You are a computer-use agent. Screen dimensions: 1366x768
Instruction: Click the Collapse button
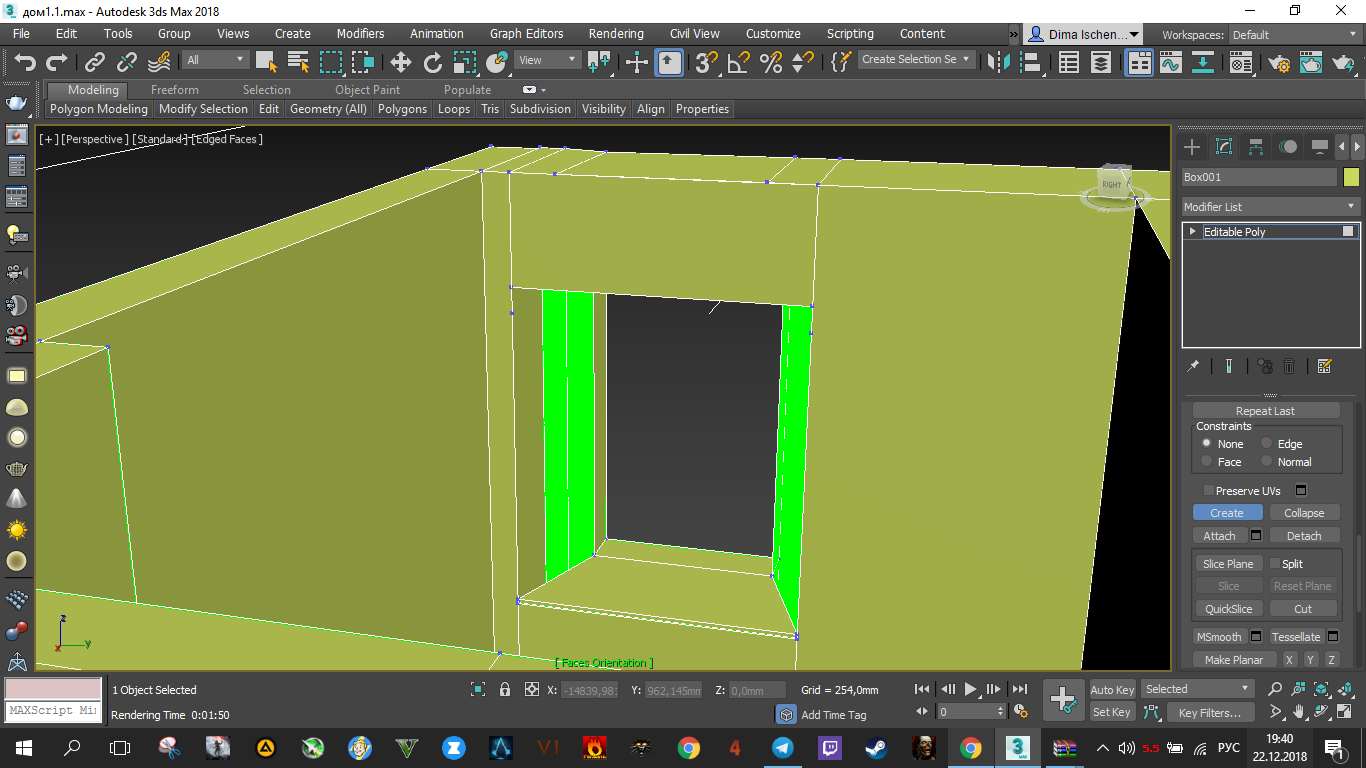tap(1304, 513)
